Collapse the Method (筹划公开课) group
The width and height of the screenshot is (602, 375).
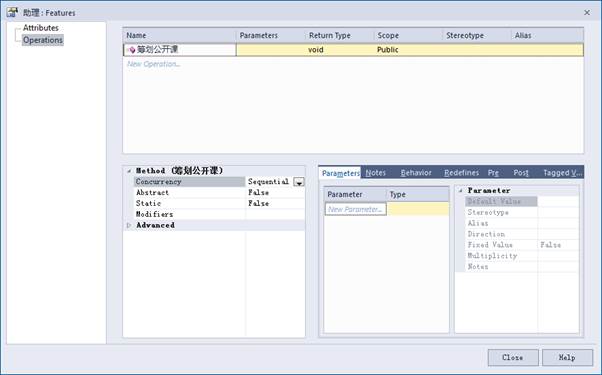129,171
